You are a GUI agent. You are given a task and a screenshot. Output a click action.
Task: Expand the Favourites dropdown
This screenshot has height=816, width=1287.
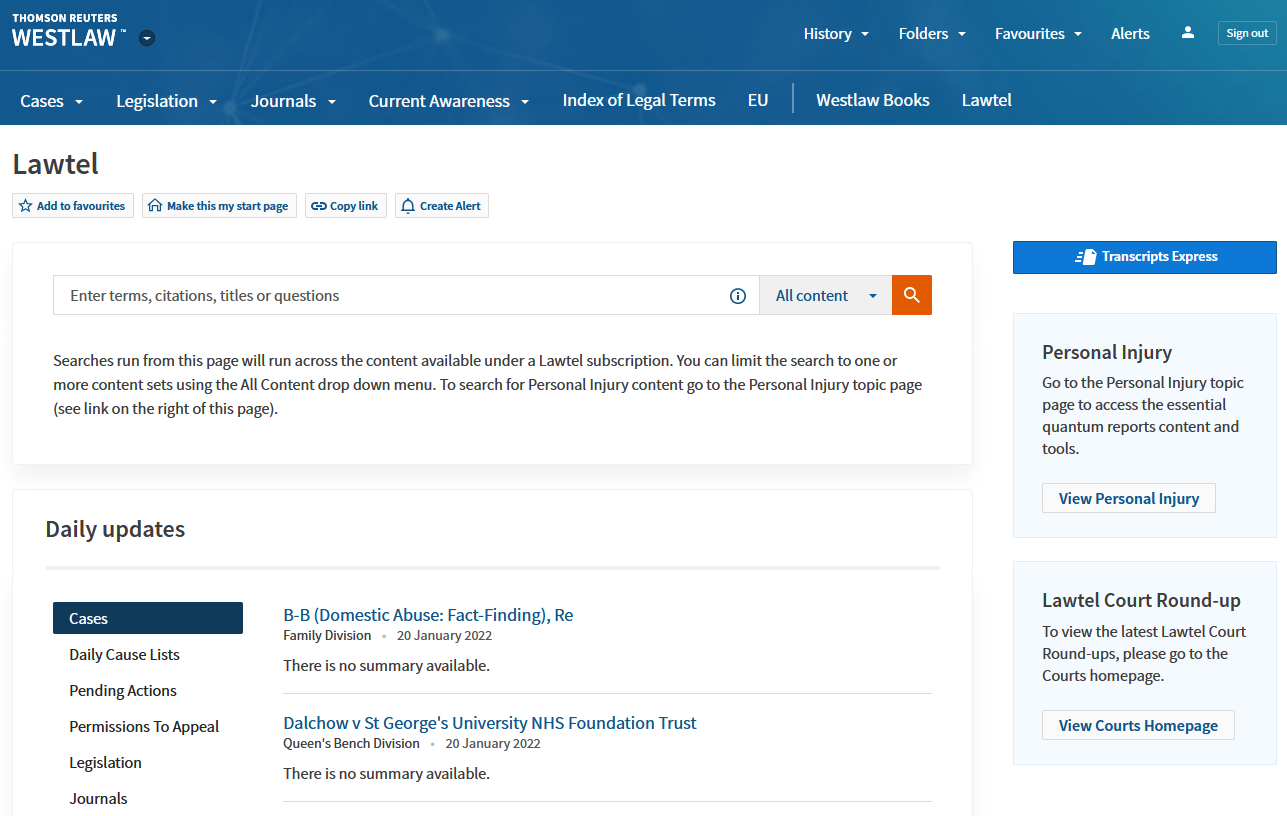coord(1037,33)
